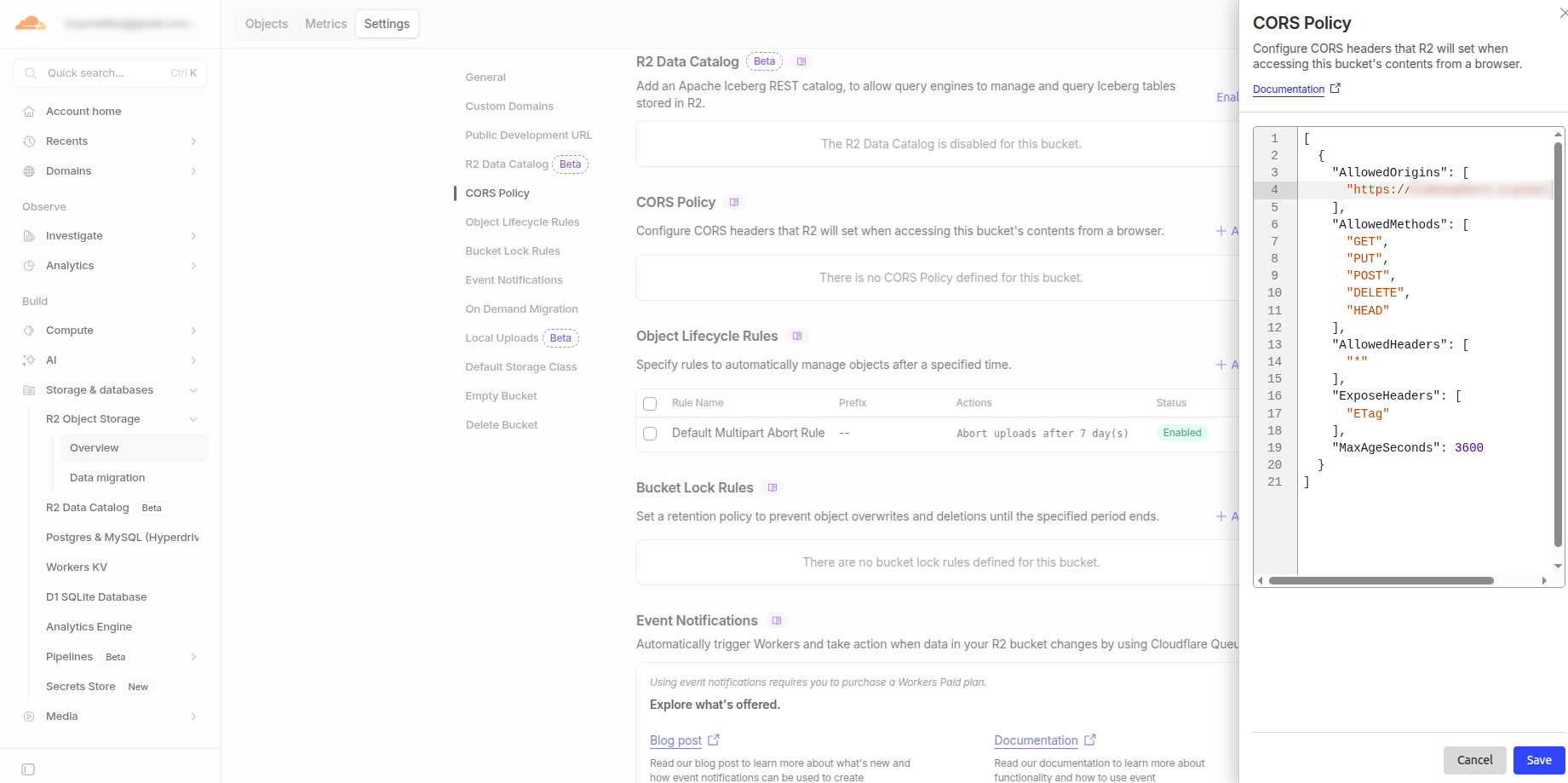This screenshot has height=783, width=1568.
Task: Jump to General settings section
Action: pos(485,78)
